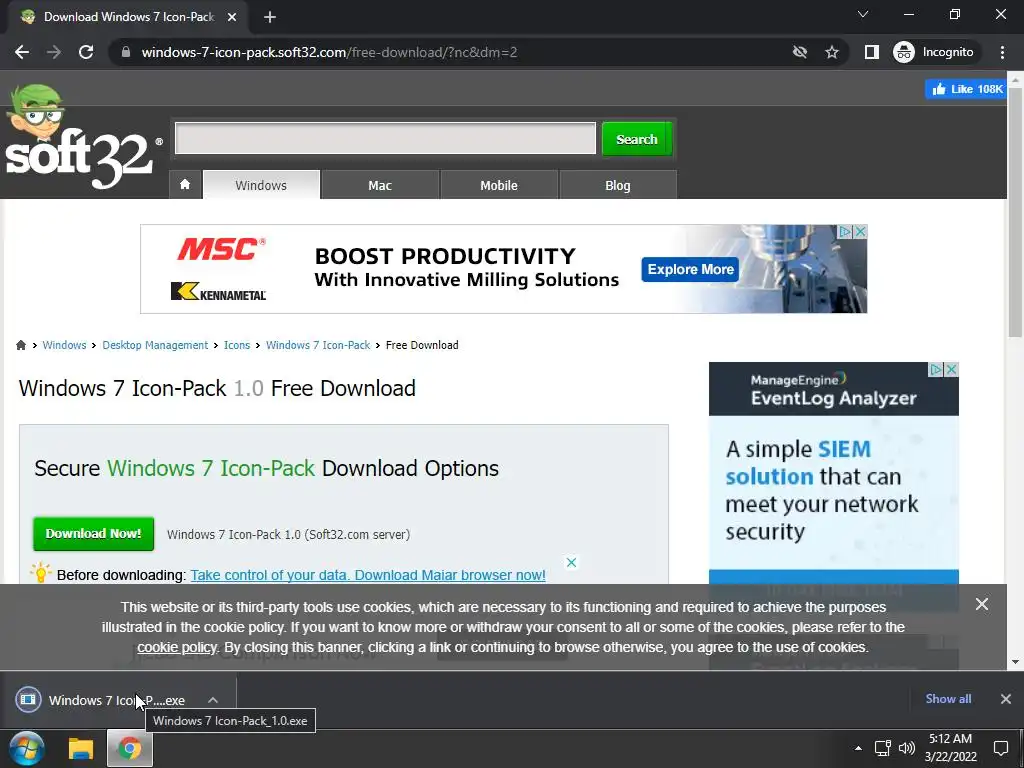Bookmark this page with the star icon
Viewport: 1024px width, 768px height.
pos(831,52)
